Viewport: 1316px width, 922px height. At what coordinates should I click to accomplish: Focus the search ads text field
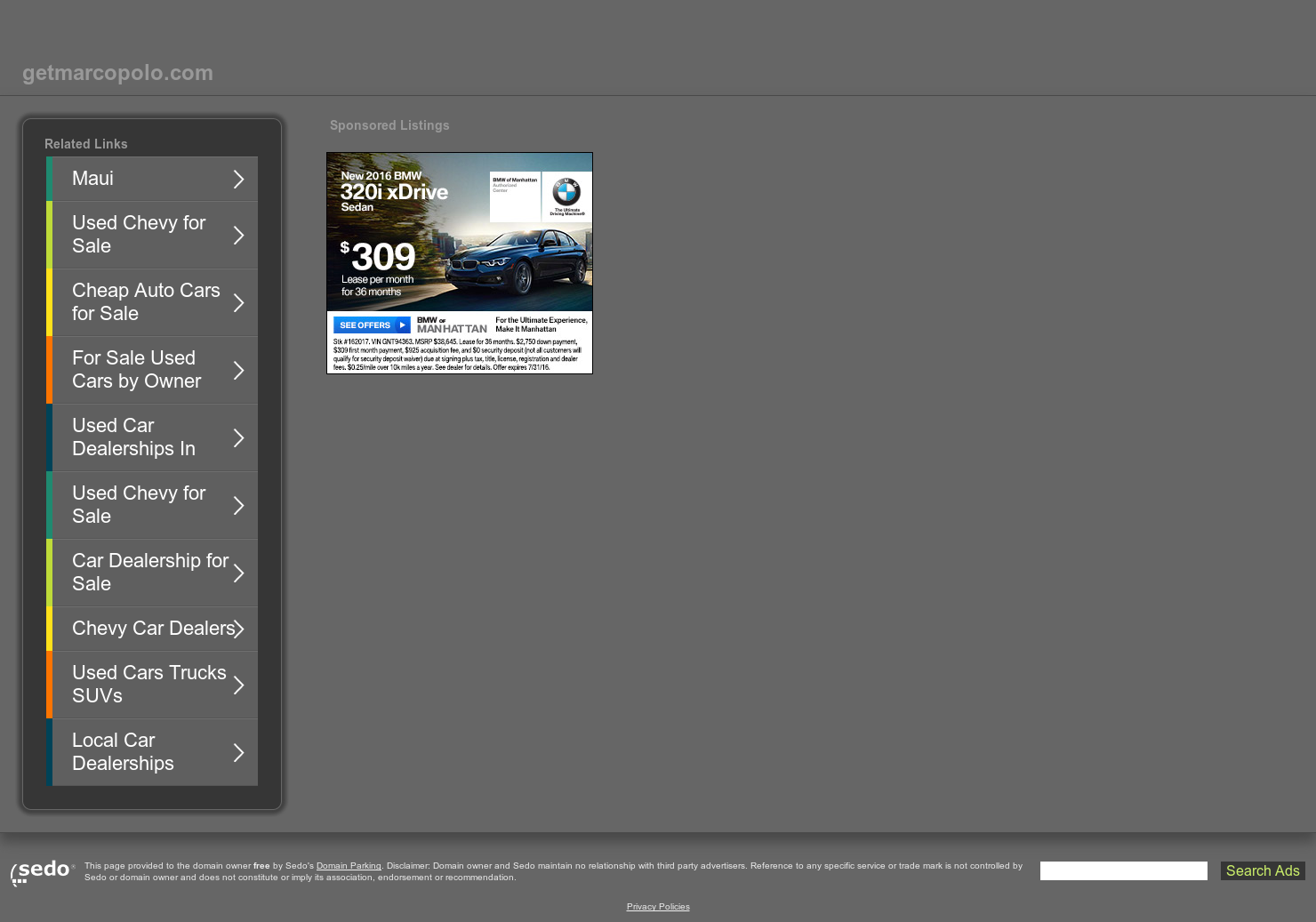click(x=1124, y=871)
